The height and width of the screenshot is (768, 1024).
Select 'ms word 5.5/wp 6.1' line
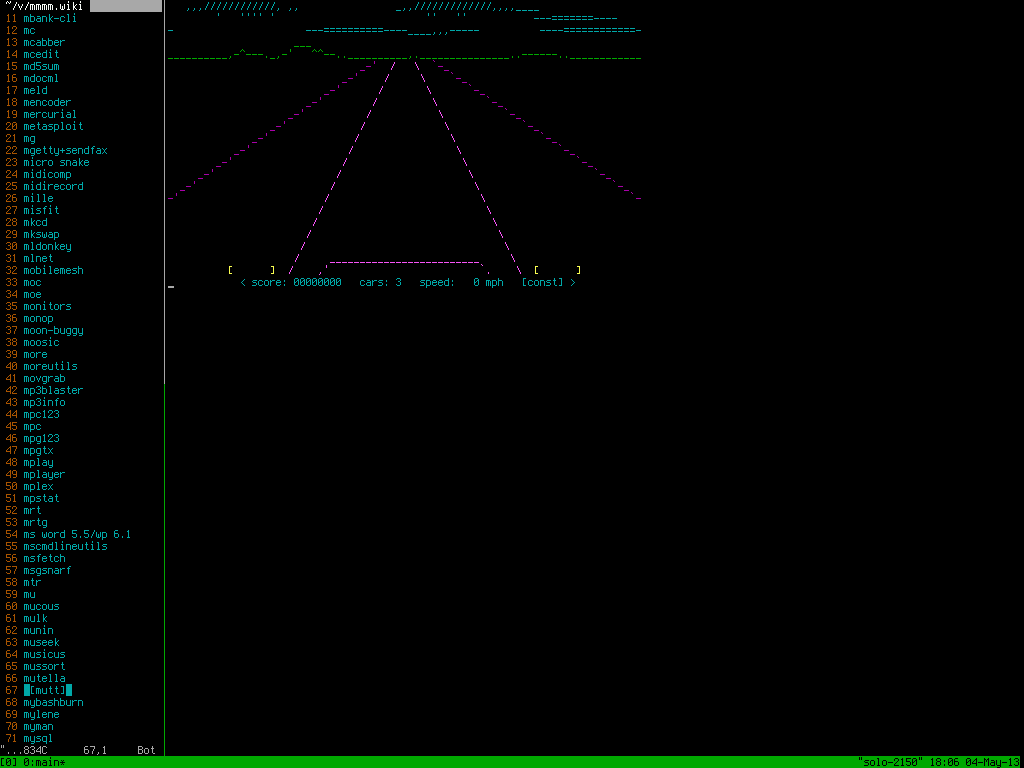pos(77,534)
